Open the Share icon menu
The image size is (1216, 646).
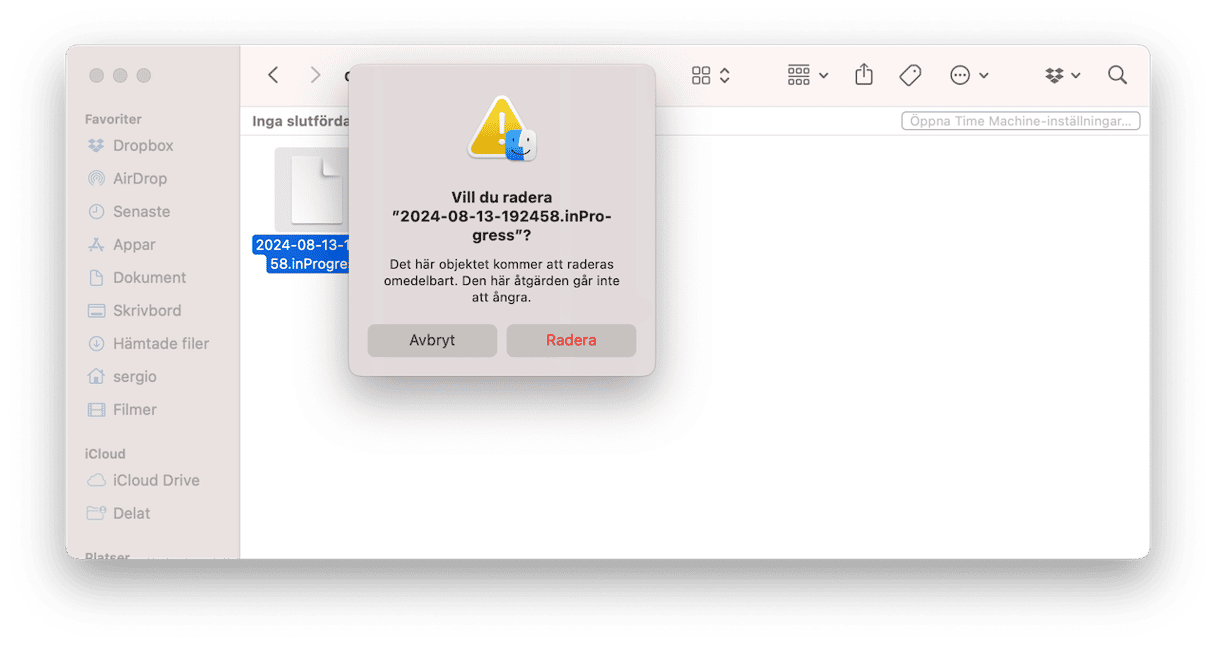tap(864, 75)
